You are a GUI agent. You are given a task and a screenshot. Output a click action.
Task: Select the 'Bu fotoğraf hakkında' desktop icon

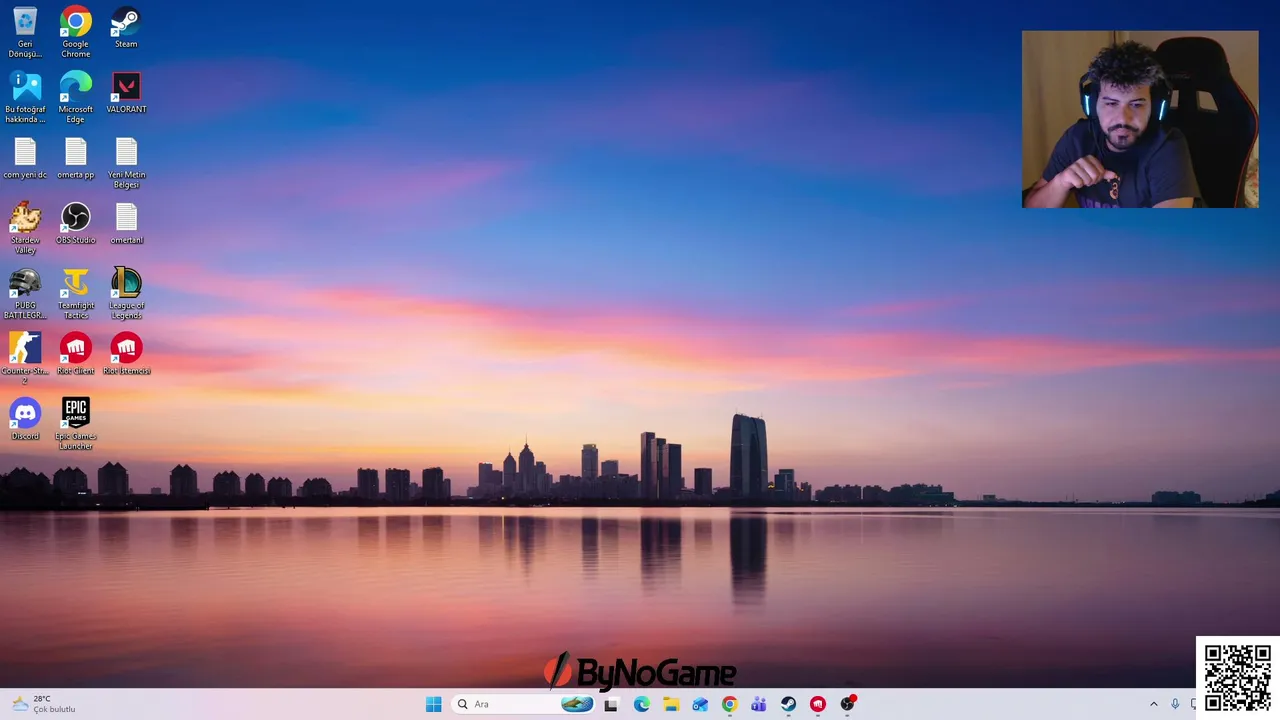25,98
